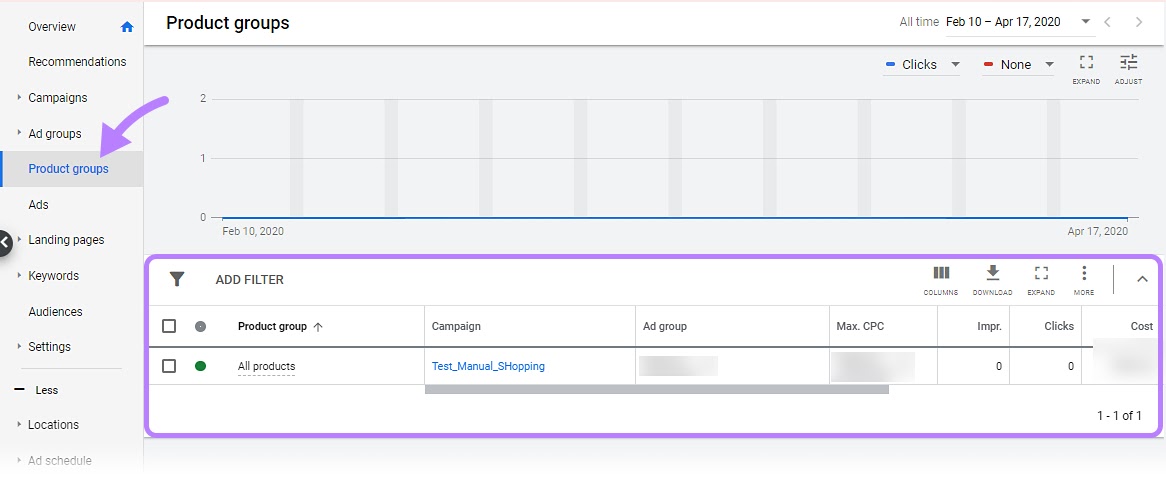Viewport: 1166px width, 481px height.
Task: Expand the table to full screen
Action: pos(1041,278)
